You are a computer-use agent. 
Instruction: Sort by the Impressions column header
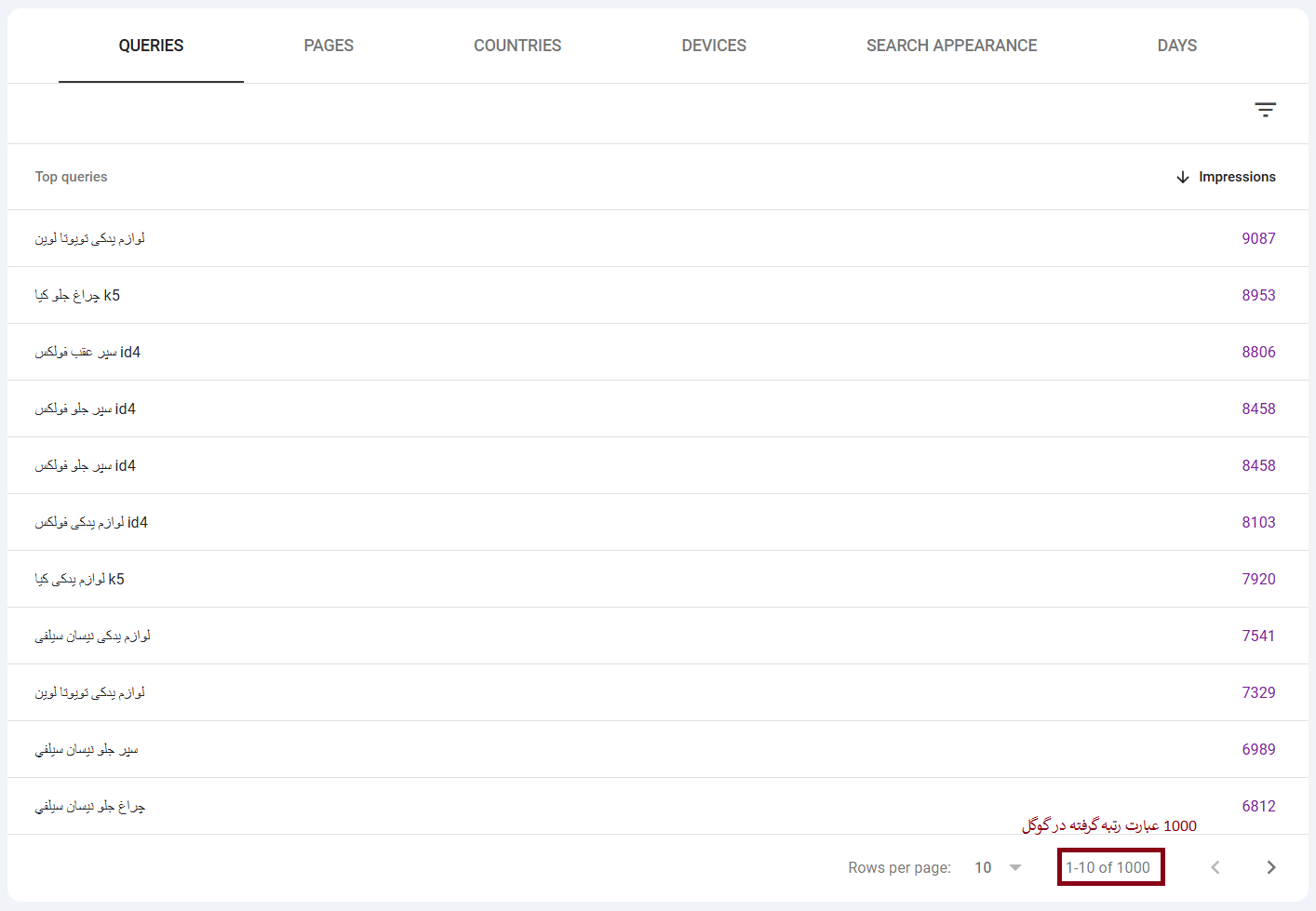click(x=1237, y=177)
